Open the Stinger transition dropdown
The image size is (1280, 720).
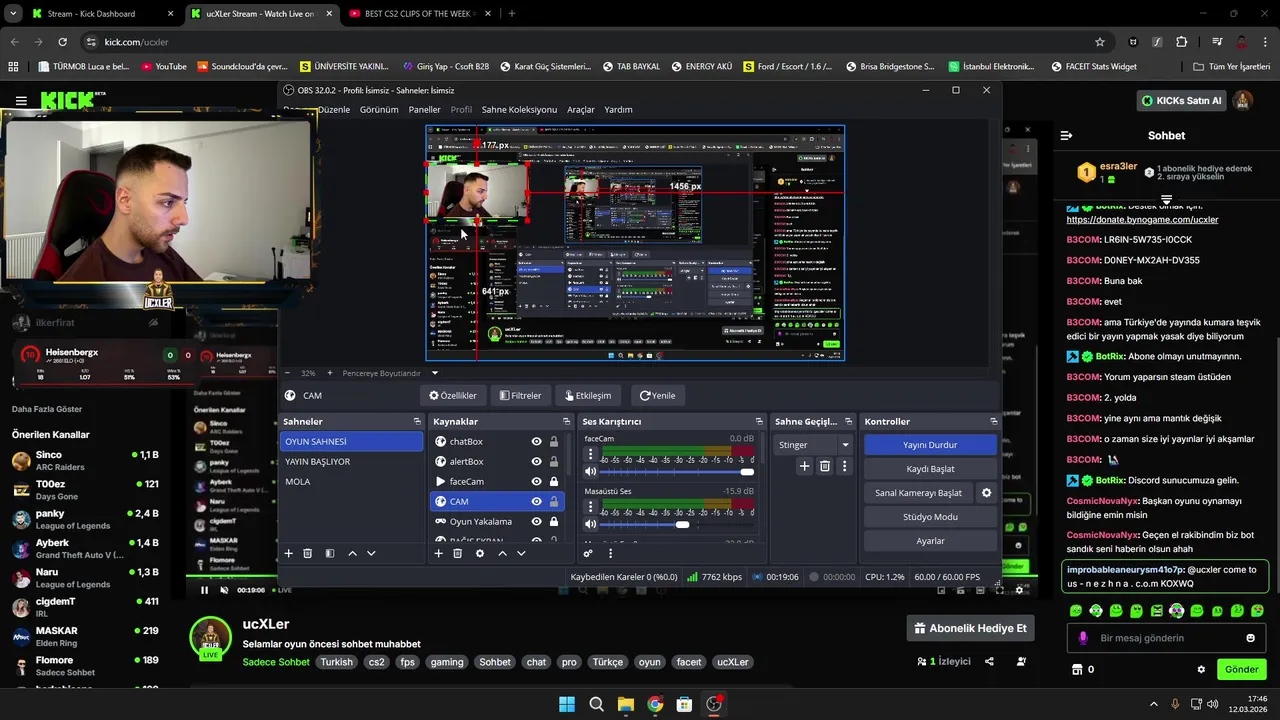[x=814, y=445]
